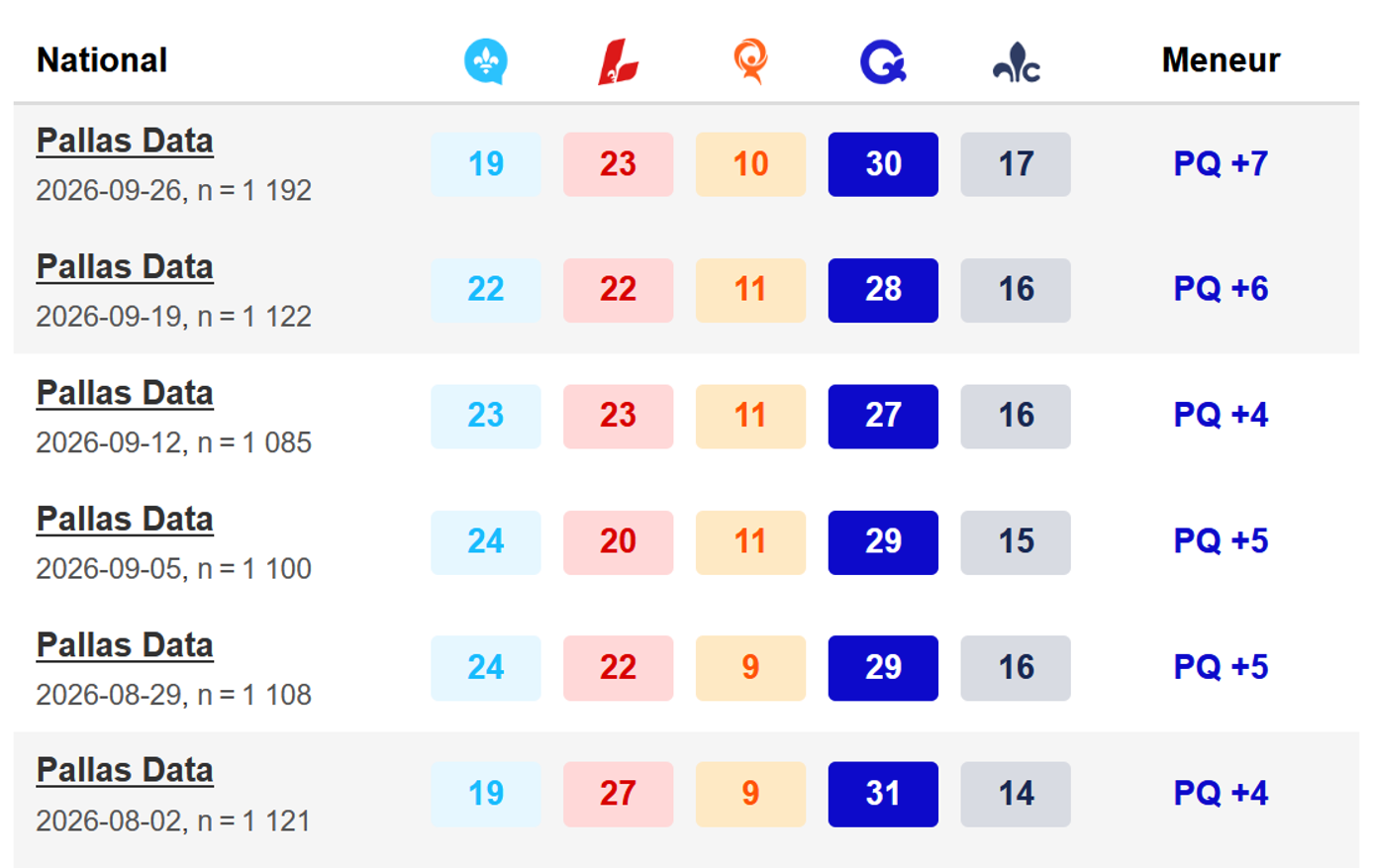The image size is (1373, 868).
Task: Open Pallas Data poll dated 2026-09-05
Action: (125, 520)
